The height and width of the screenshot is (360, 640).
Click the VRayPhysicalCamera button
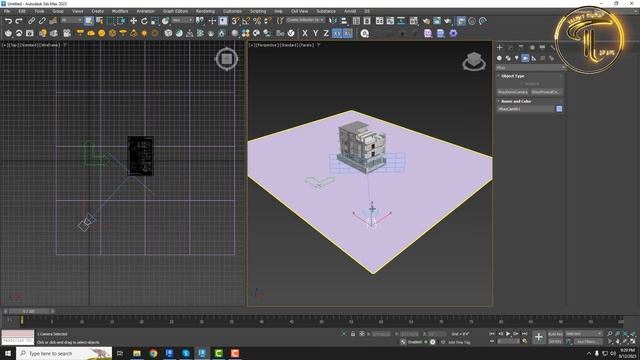[547, 92]
